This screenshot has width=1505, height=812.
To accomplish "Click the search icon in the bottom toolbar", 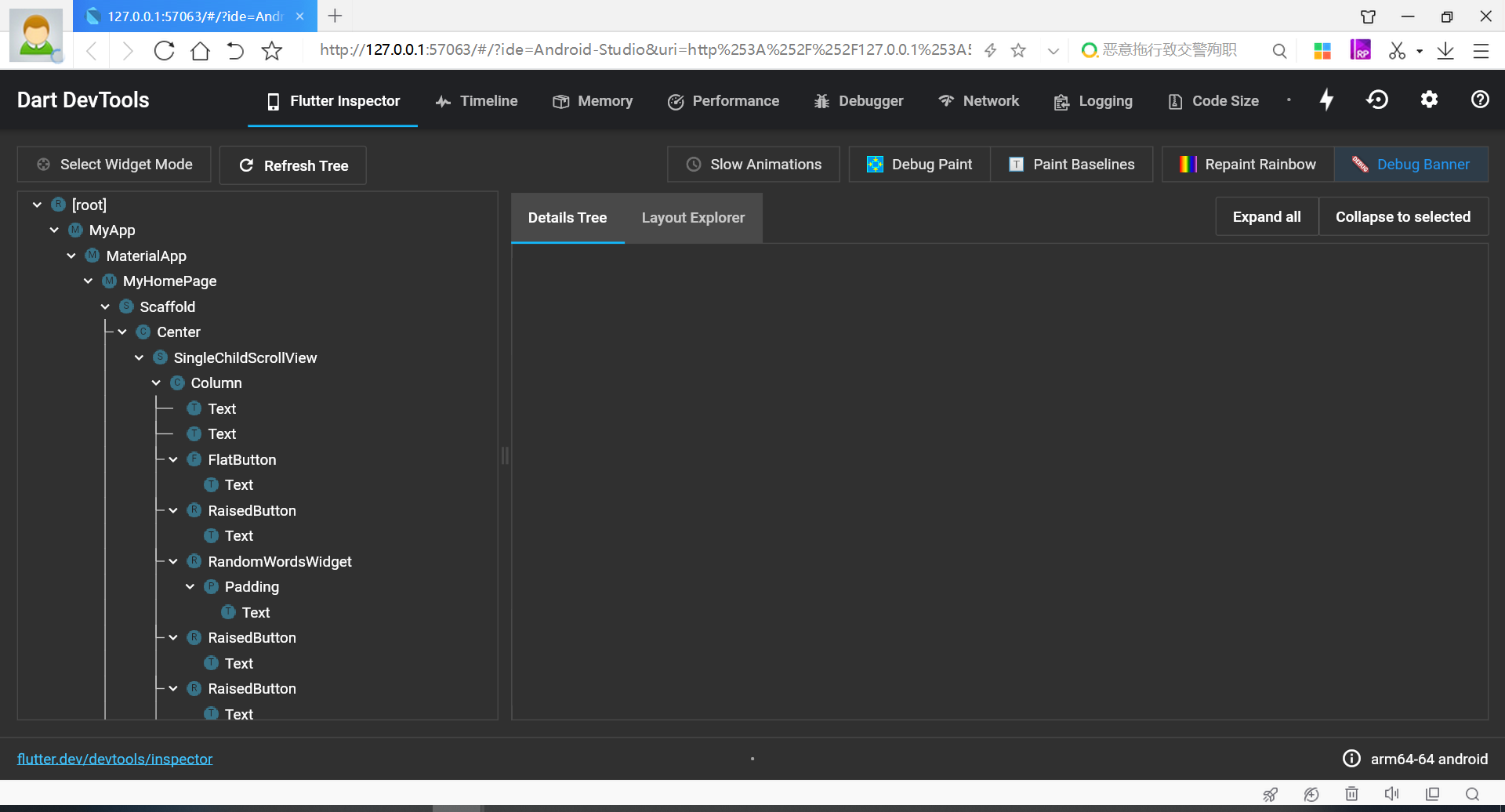I will [x=1473, y=793].
